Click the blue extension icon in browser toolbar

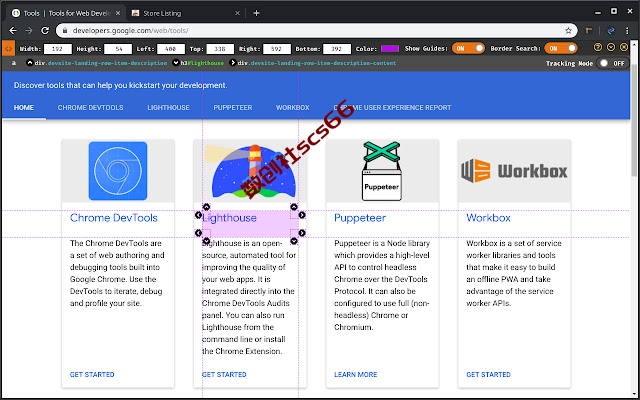click(x=611, y=31)
